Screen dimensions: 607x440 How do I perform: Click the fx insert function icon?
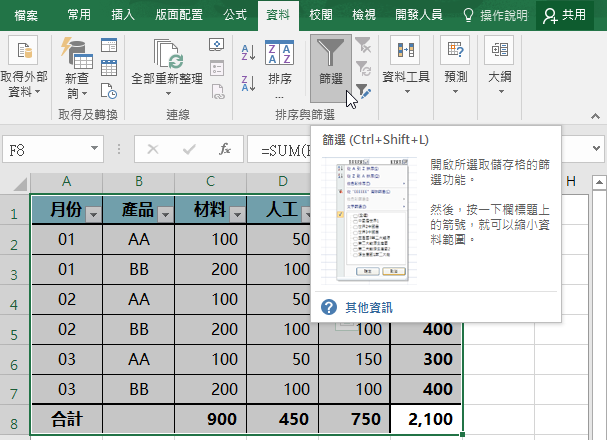click(x=225, y=149)
